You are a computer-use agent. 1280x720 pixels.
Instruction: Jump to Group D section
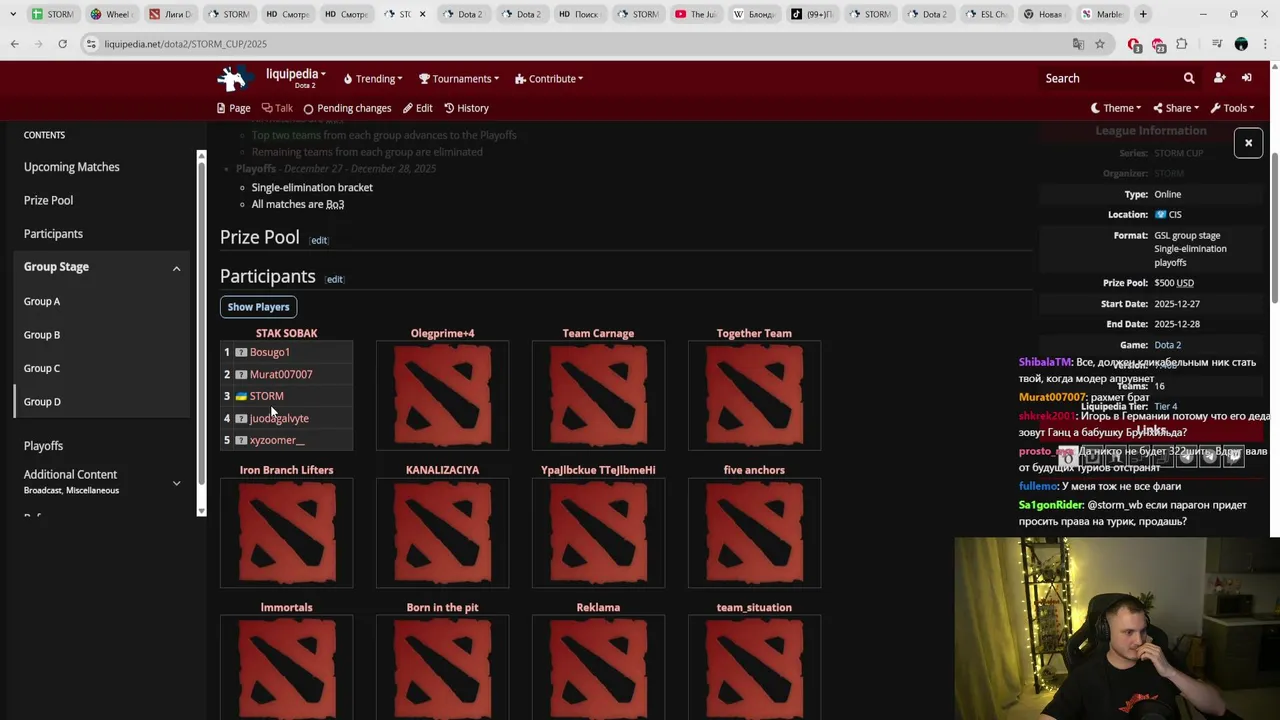(42, 402)
